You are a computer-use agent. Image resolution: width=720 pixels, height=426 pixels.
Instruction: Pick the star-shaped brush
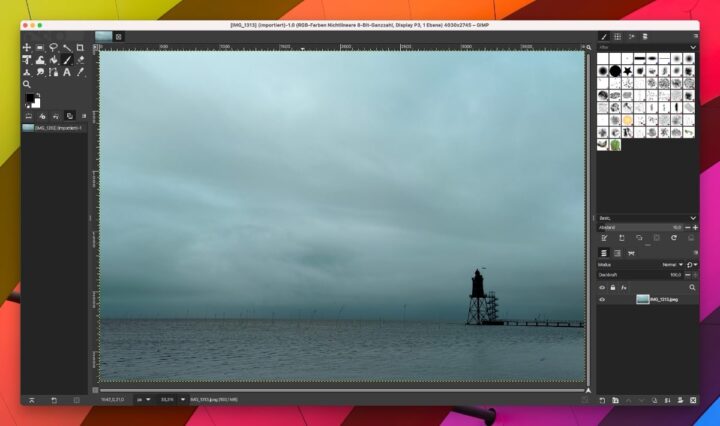tap(627, 71)
